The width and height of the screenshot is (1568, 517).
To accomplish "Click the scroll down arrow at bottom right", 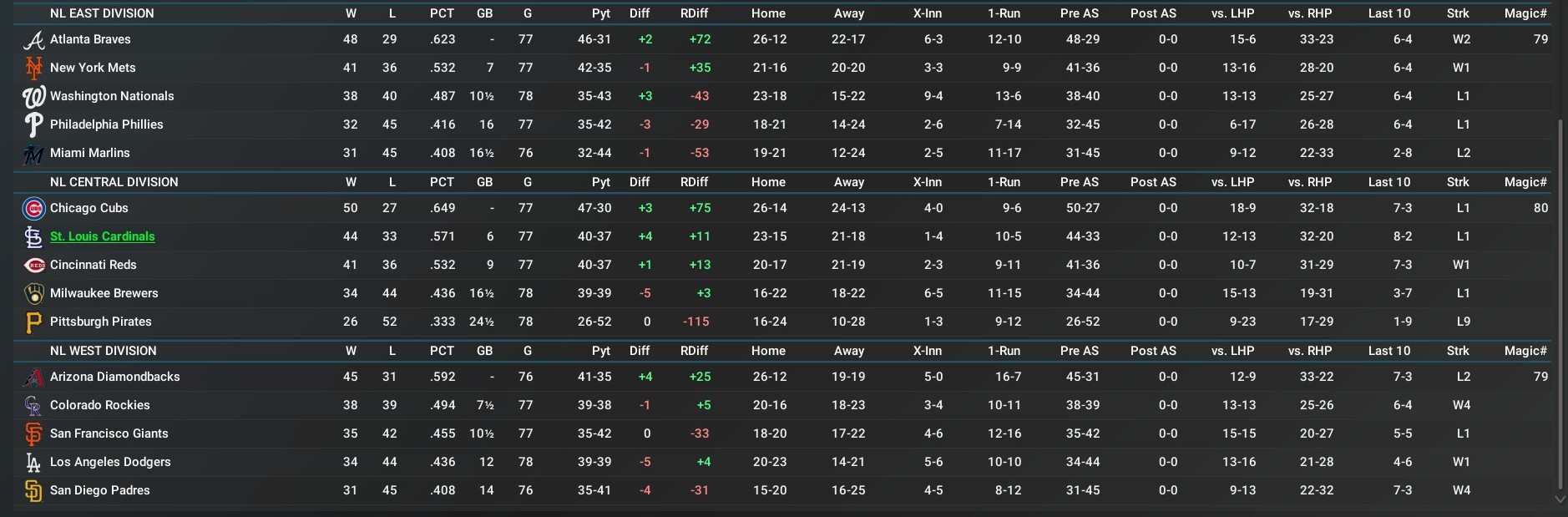I will click(1560, 499).
